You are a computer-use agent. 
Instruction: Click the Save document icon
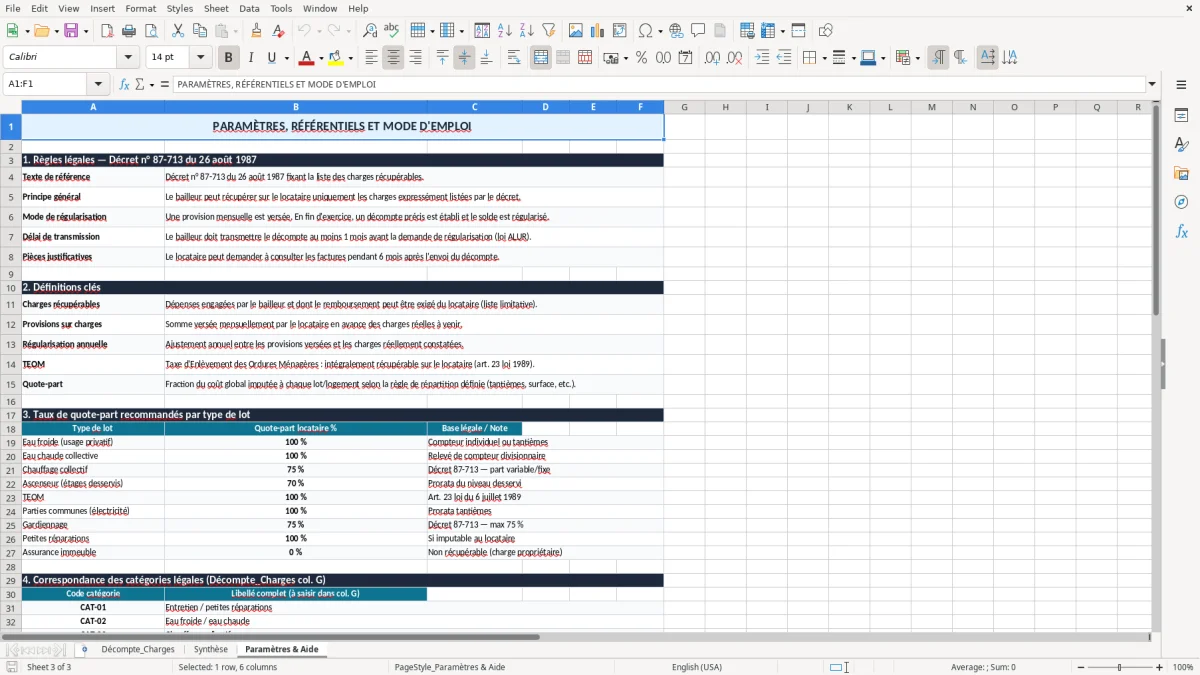click(71, 31)
